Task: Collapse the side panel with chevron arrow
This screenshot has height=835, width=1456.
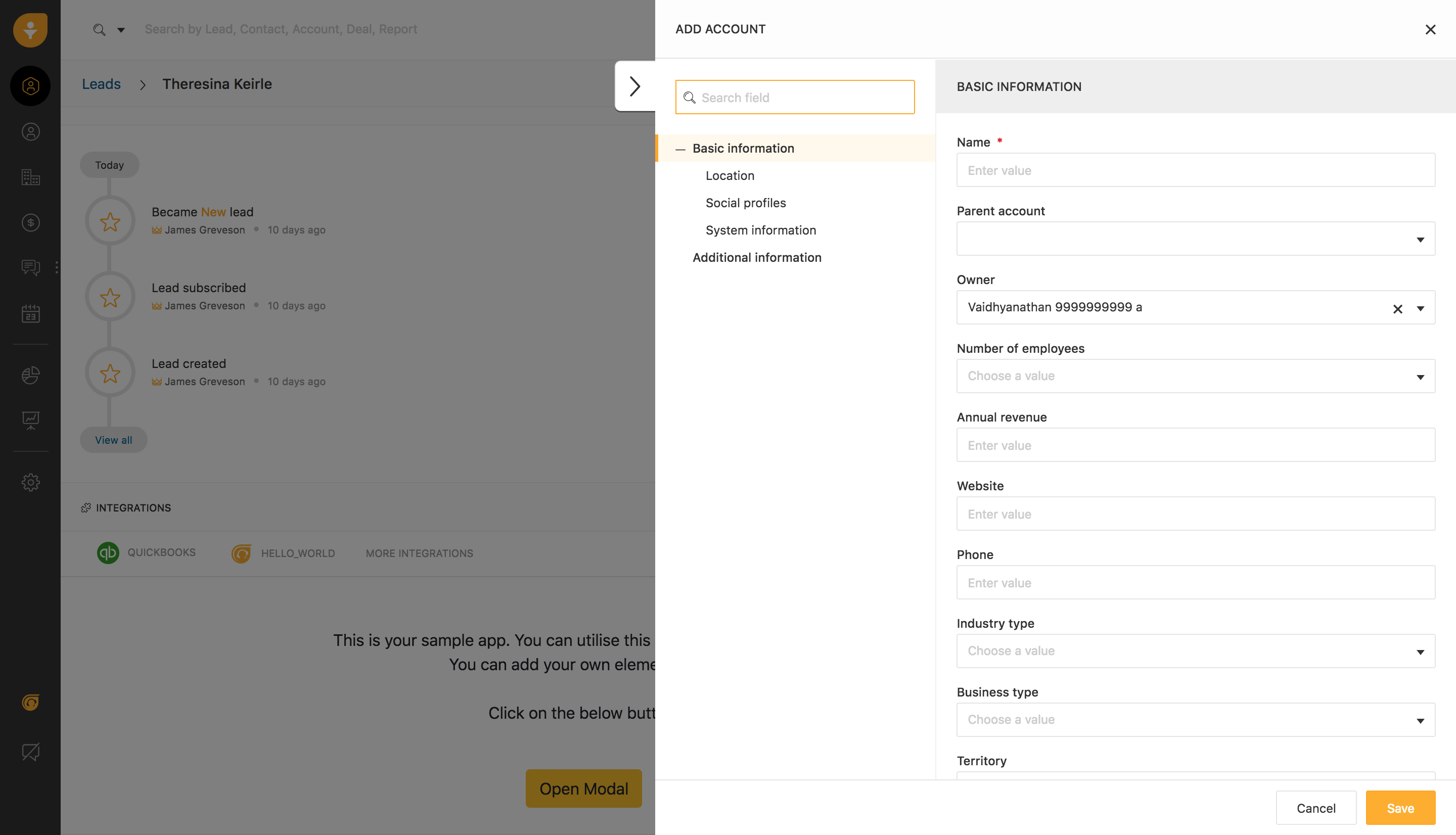Action: pyautogui.click(x=635, y=86)
